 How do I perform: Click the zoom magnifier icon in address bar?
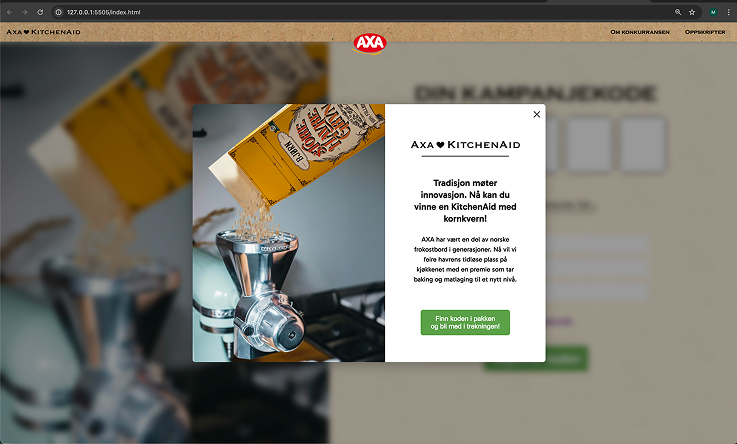[678, 12]
